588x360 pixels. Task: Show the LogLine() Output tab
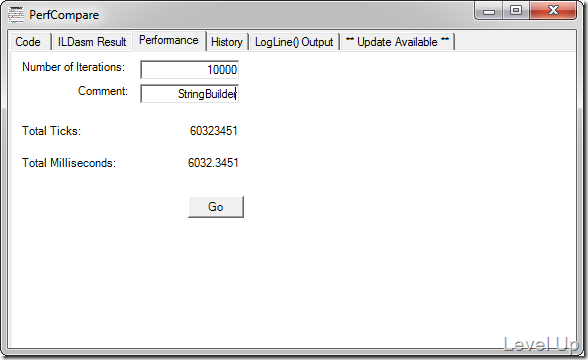(294, 42)
